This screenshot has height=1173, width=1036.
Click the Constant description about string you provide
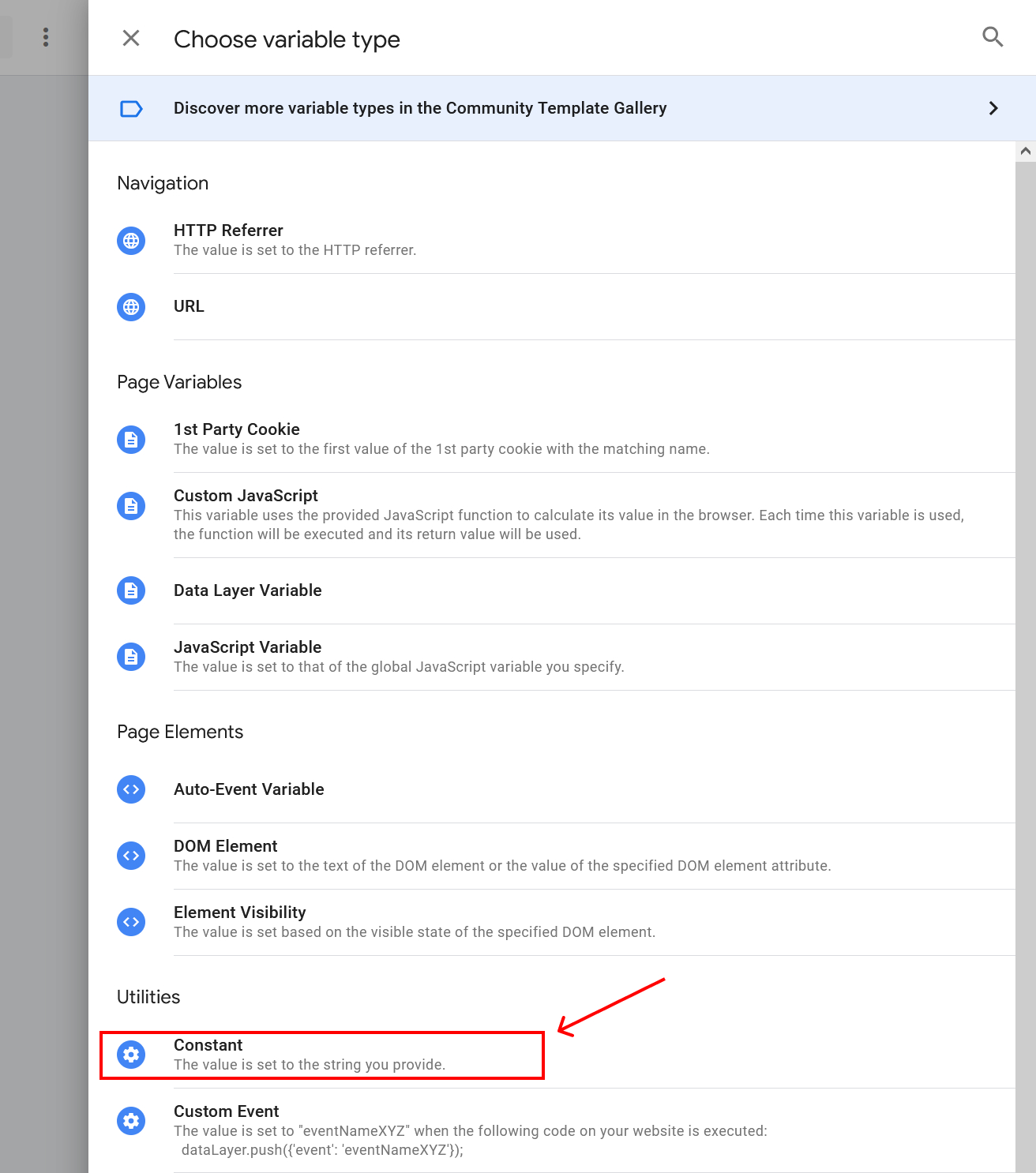coord(310,1065)
